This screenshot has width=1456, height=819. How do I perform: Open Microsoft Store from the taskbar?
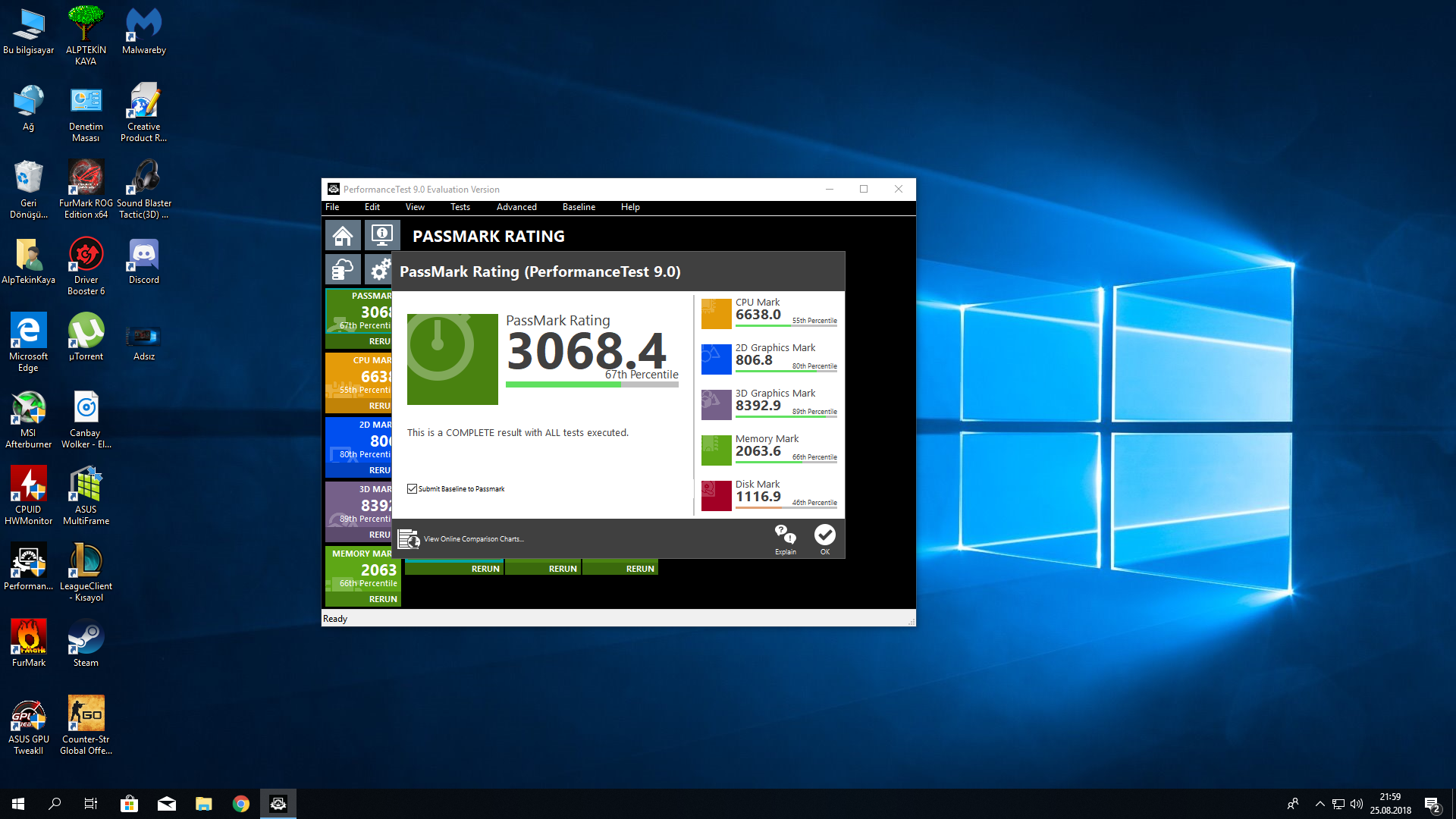(130, 804)
